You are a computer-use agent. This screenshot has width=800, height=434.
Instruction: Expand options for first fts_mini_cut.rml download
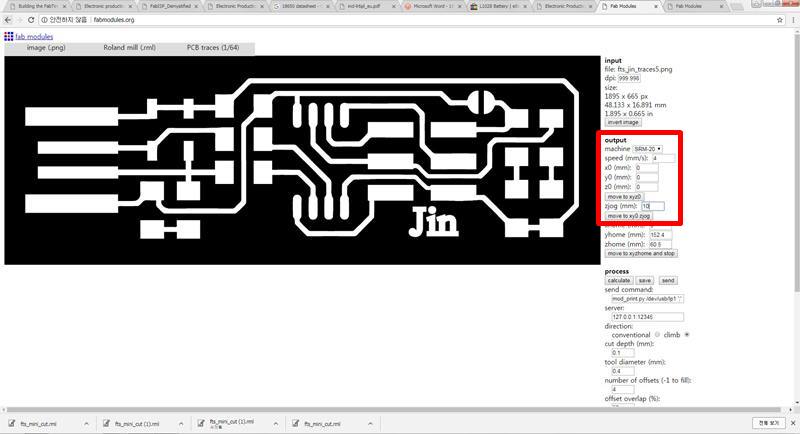click(x=86, y=423)
